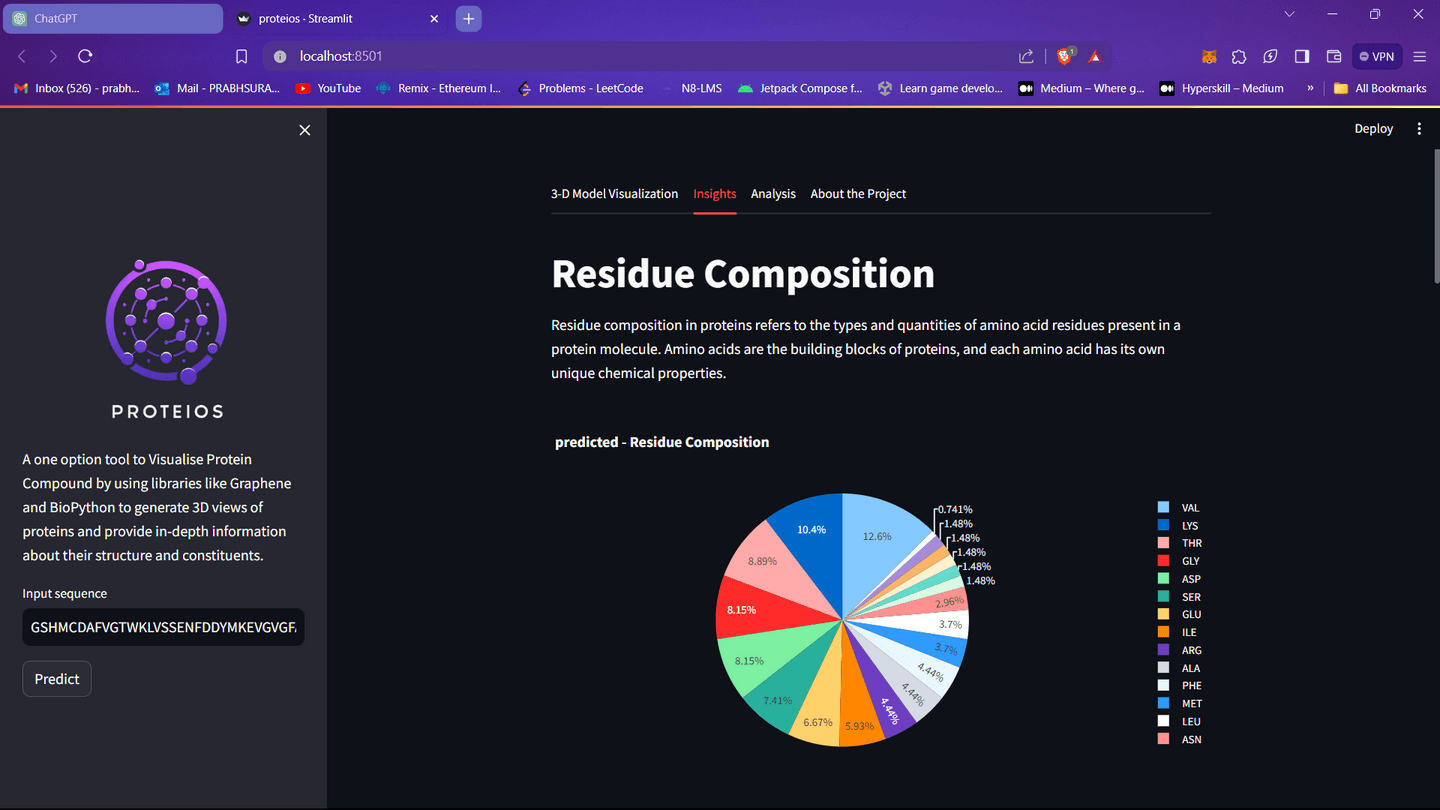Close the proteios - Streamlit tab
Image resolution: width=1440 pixels, height=810 pixels.
coord(434,18)
